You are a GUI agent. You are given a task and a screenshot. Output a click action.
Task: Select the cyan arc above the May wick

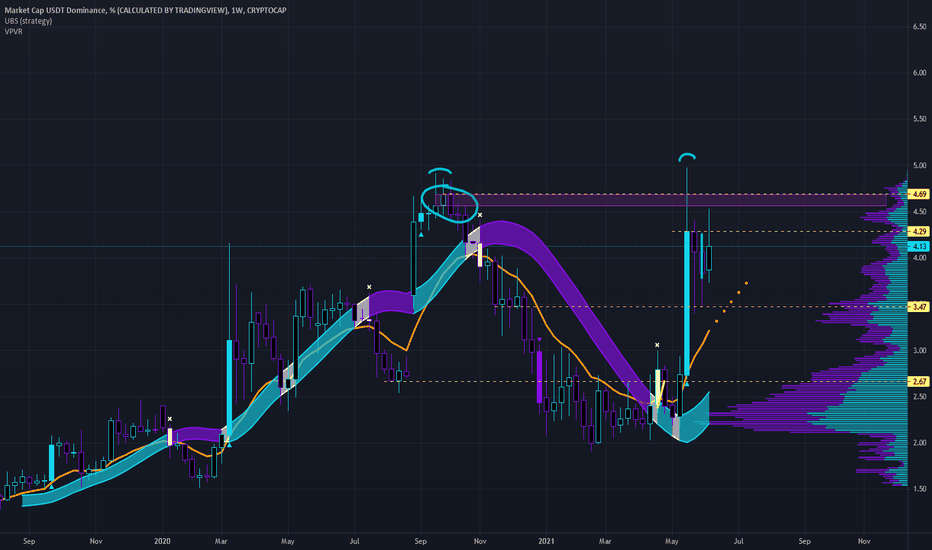687,157
